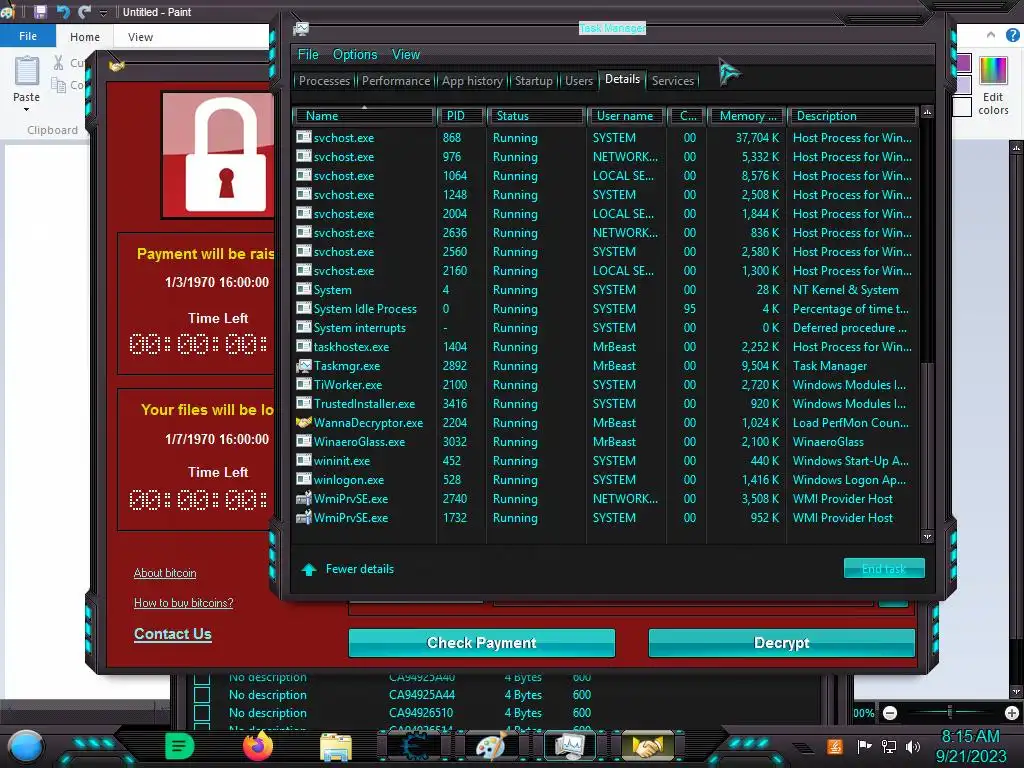This screenshot has width=1024, height=768.
Task: Open Task Manager's File menu
Action: pos(308,55)
